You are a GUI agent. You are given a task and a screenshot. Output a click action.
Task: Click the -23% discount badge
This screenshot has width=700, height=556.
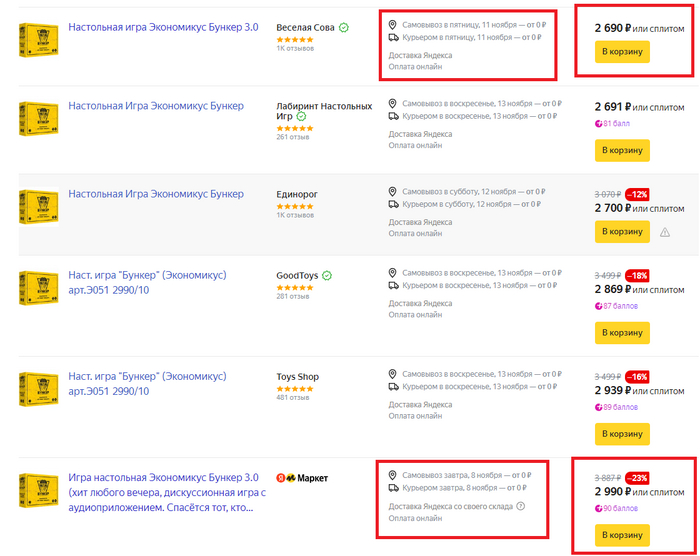(x=638, y=478)
